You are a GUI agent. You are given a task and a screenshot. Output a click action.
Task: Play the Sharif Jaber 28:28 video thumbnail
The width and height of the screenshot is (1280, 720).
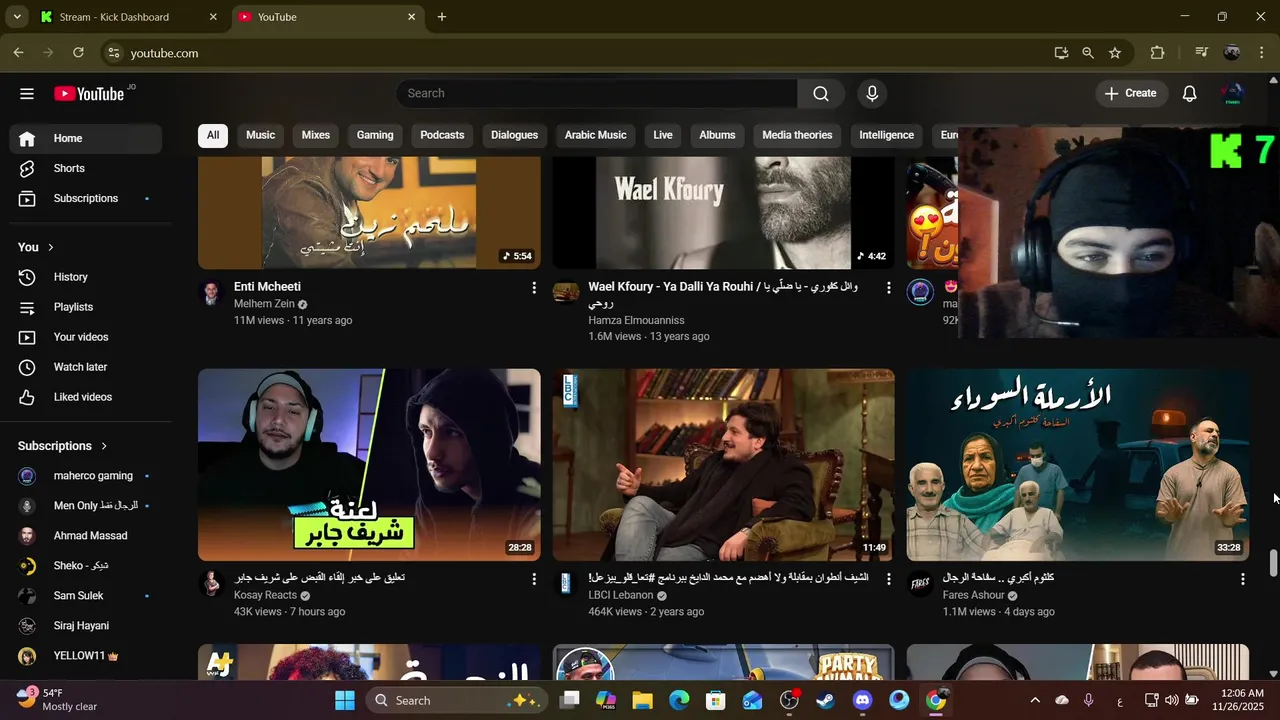(x=369, y=465)
